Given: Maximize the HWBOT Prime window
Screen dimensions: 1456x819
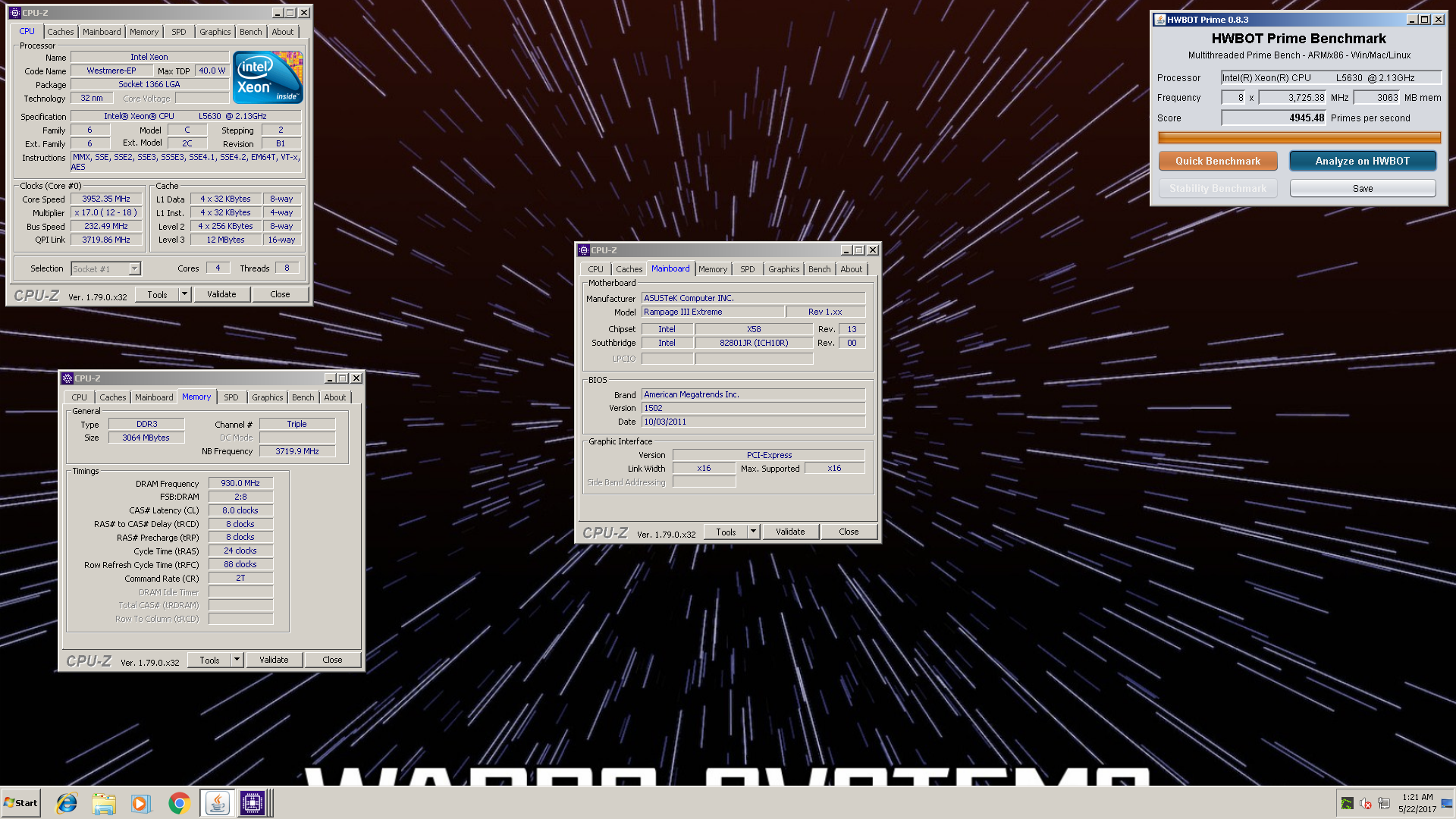Looking at the screenshot, I should (1425, 20).
